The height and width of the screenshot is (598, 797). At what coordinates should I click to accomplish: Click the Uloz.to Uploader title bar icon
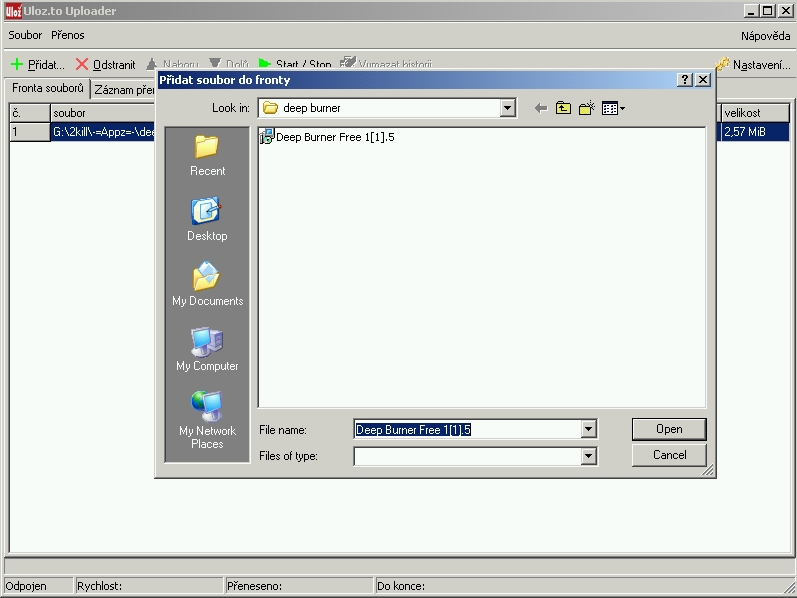point(13,11)
